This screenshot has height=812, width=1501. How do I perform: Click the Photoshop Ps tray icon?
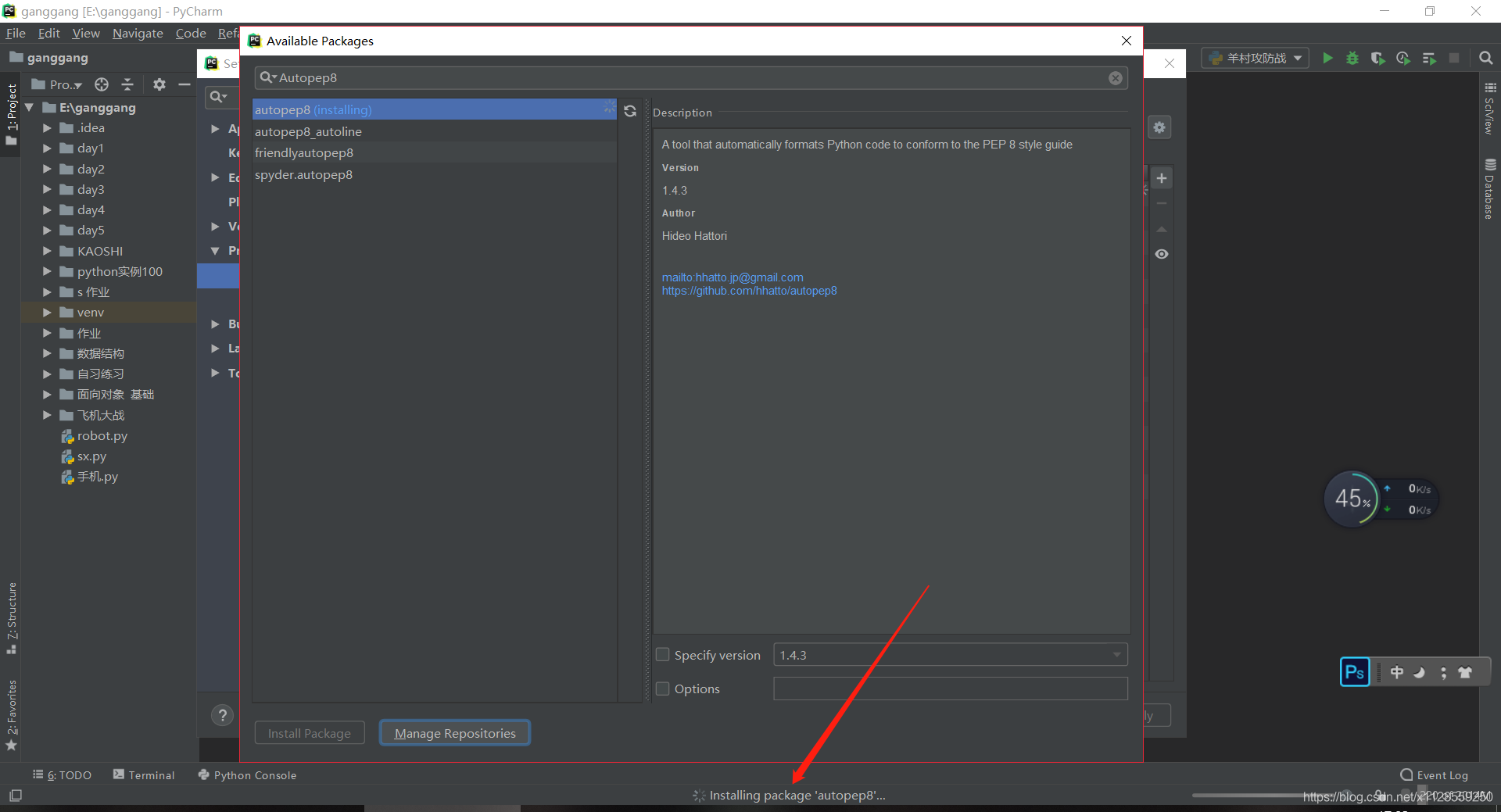click(1355, 672)
